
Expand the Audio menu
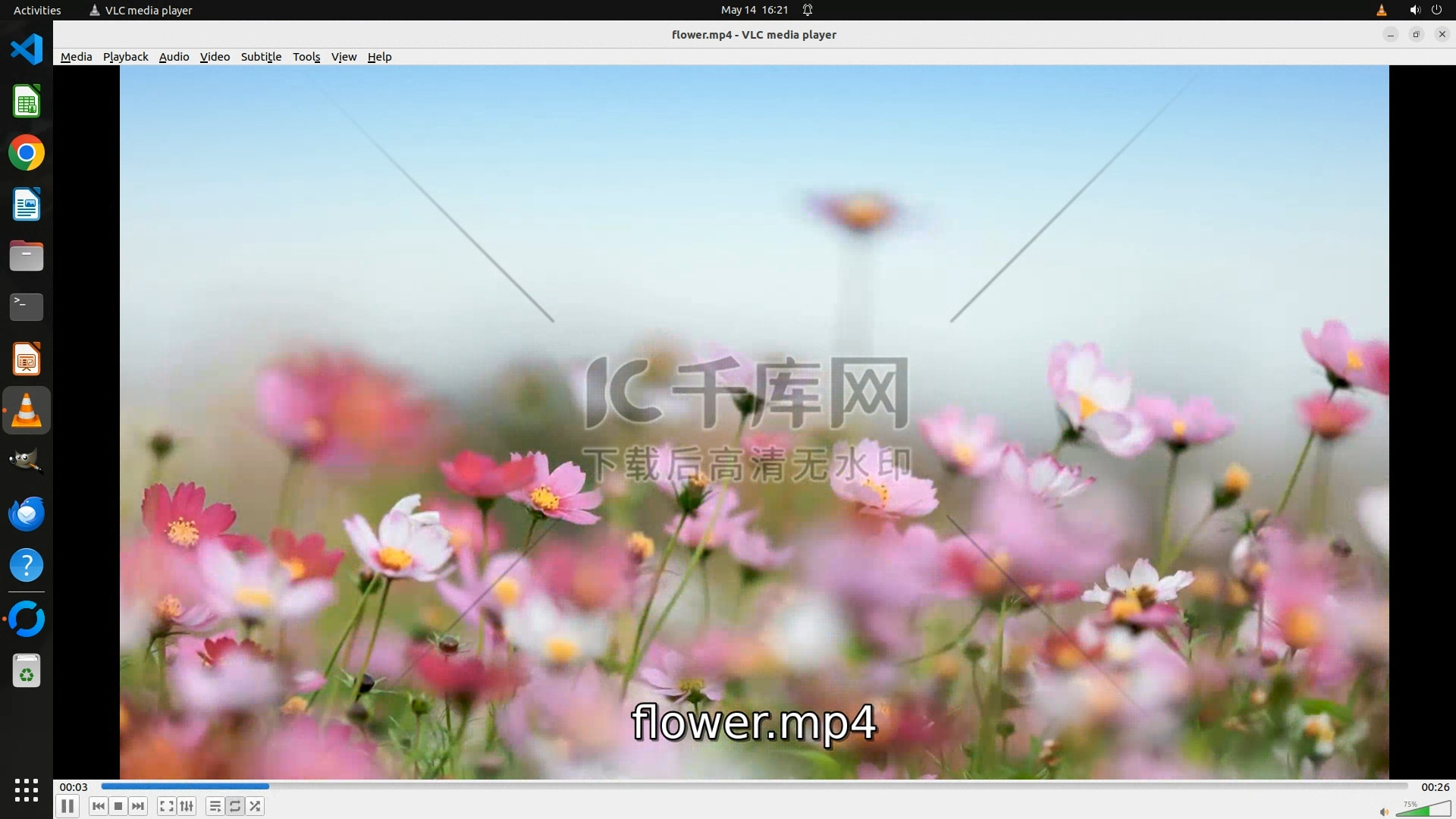tap(174, 57)
